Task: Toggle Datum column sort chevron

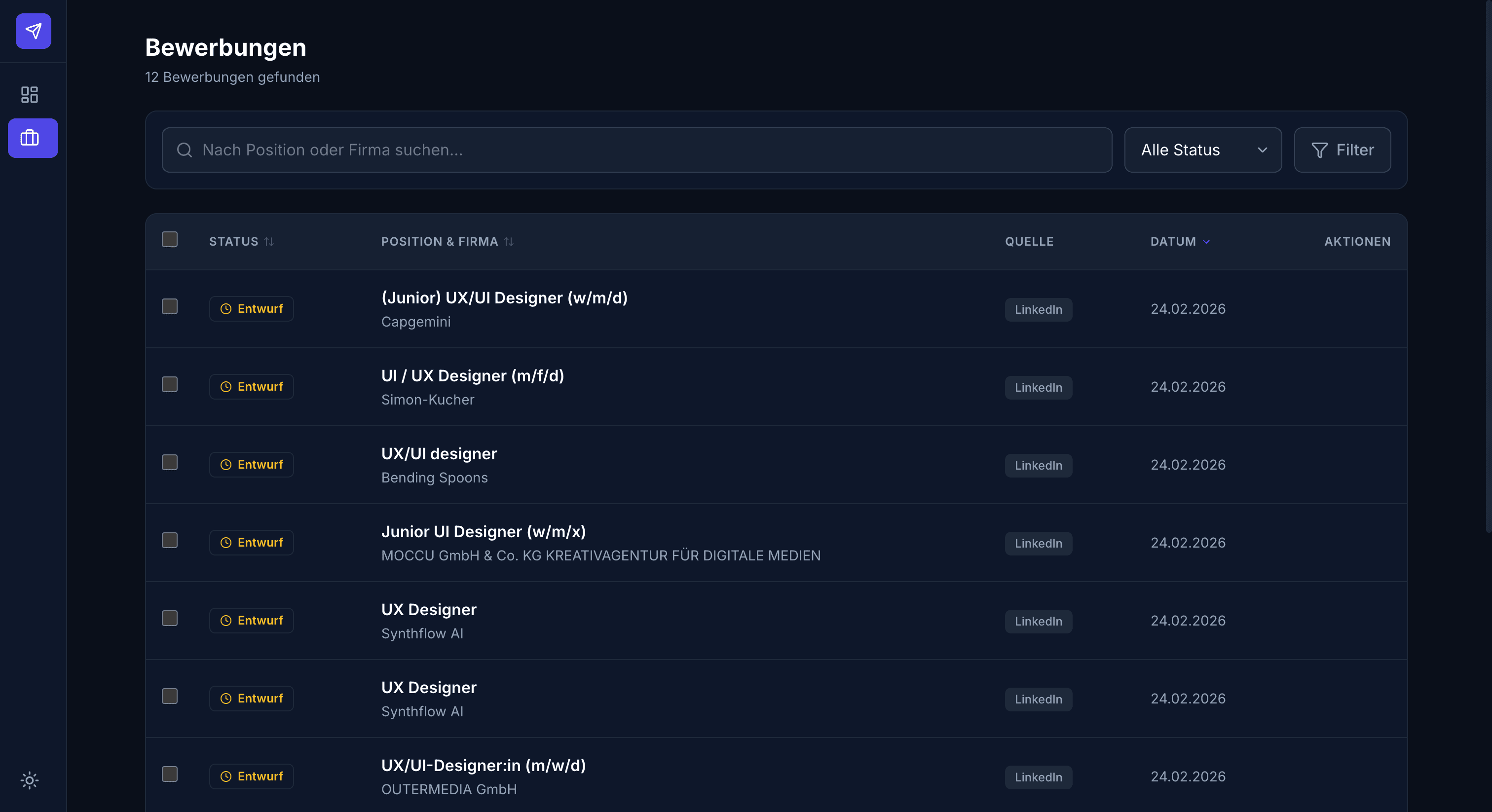Action: 1206,242
